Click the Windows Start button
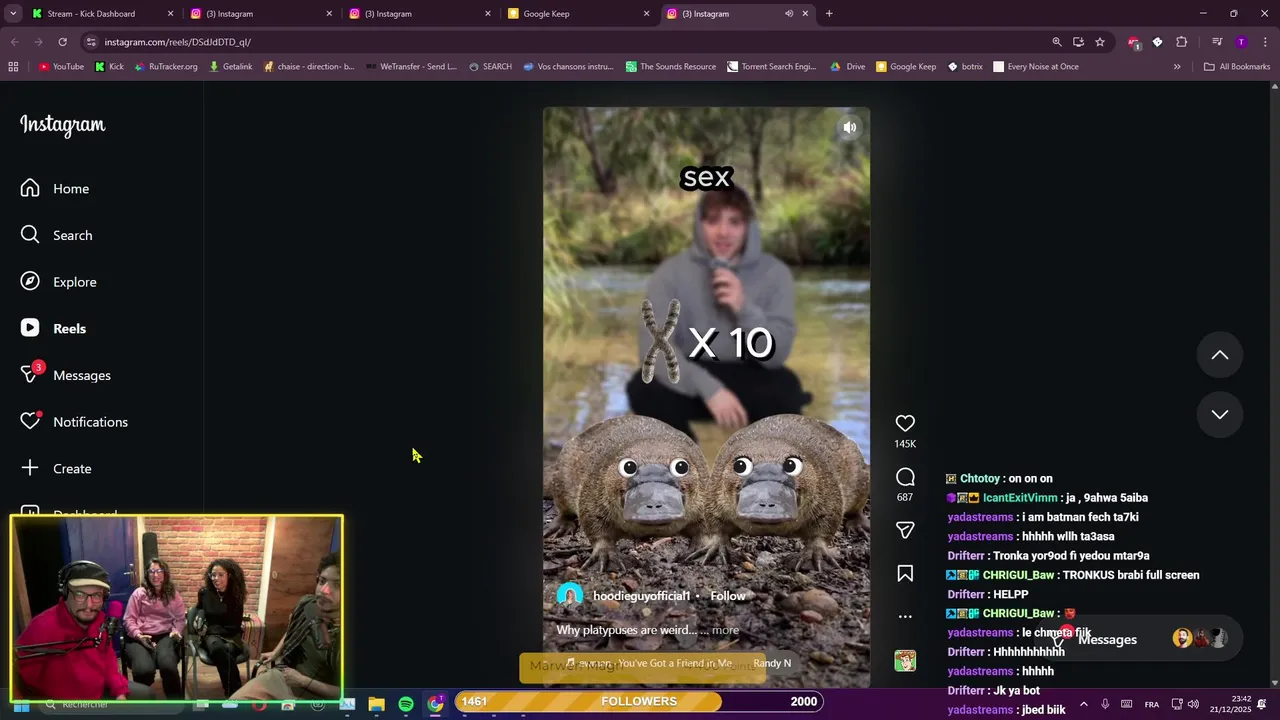 click(20, 705)
